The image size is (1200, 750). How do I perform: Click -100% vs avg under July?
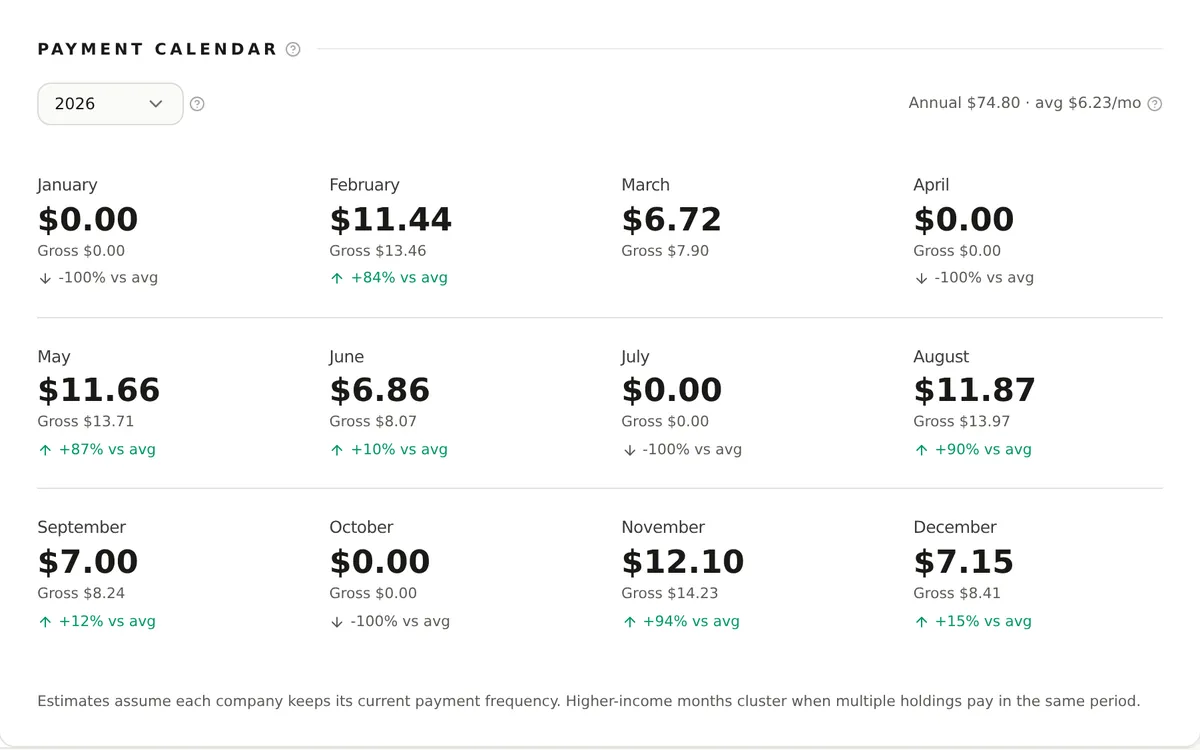click(682, 450)
